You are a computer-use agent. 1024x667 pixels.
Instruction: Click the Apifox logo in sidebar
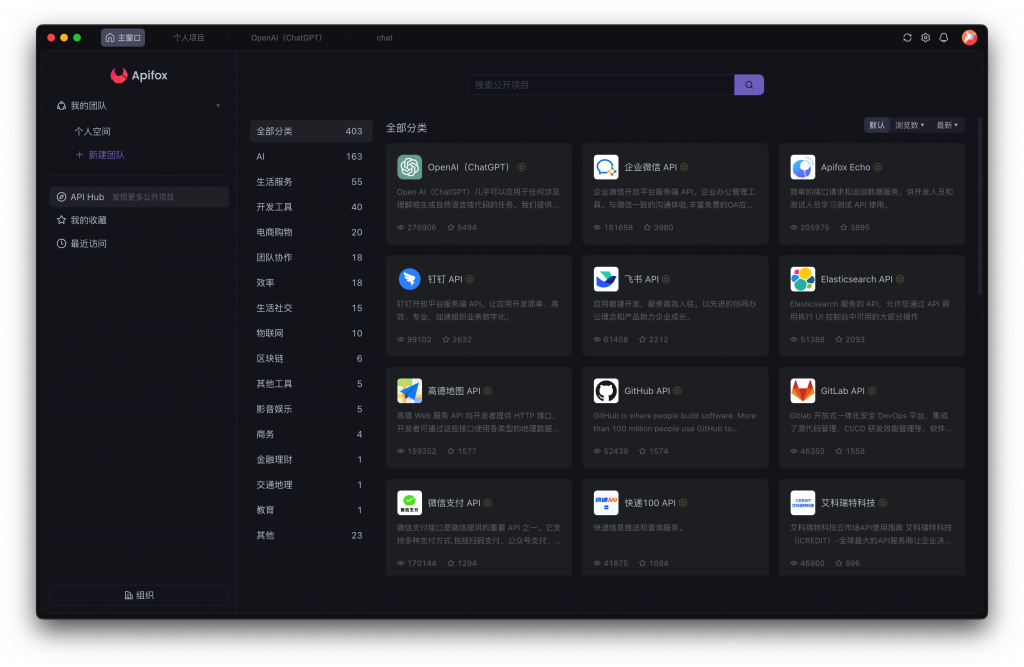pos(139,76)
